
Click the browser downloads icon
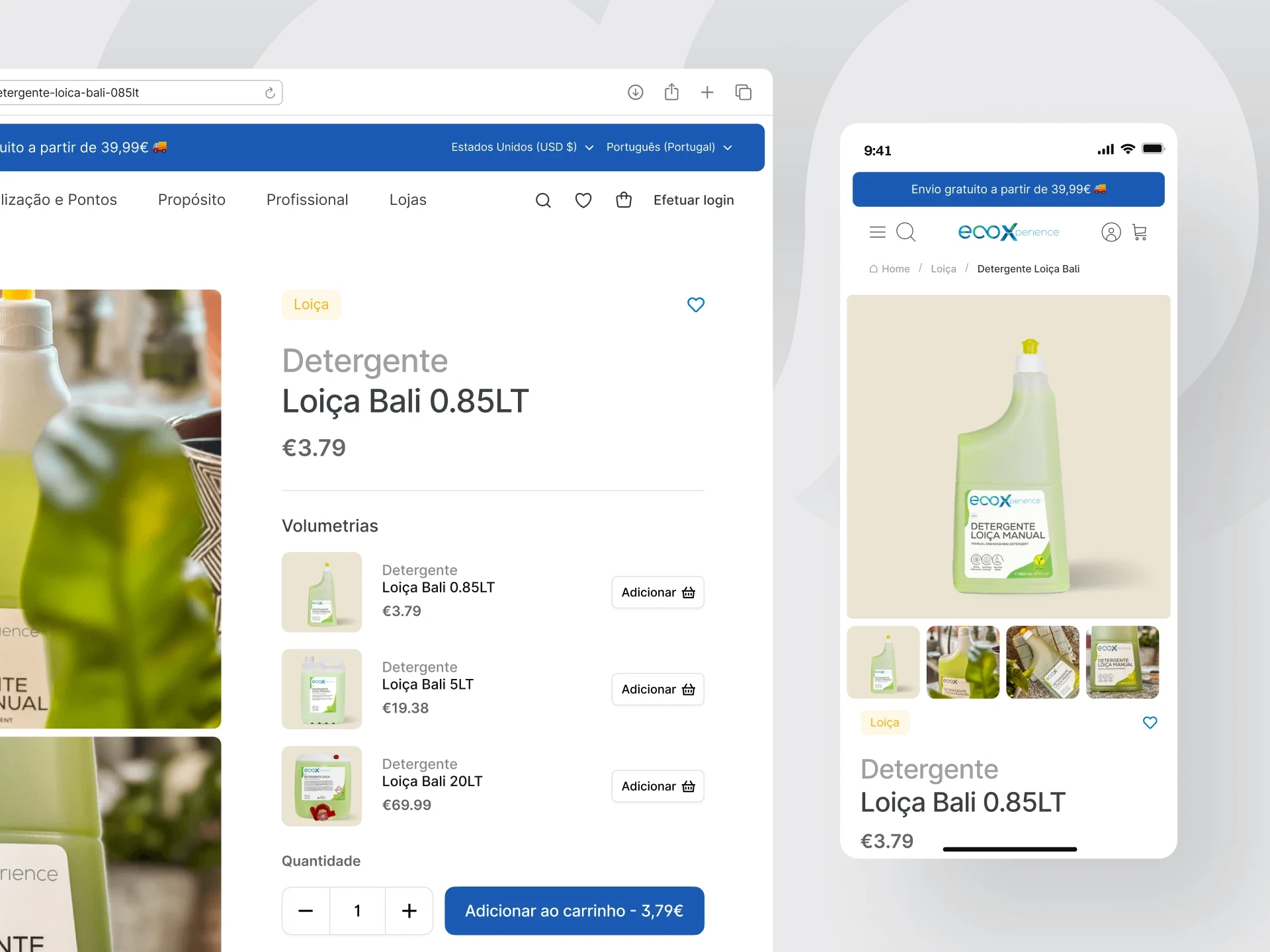(x=635, y=93)
